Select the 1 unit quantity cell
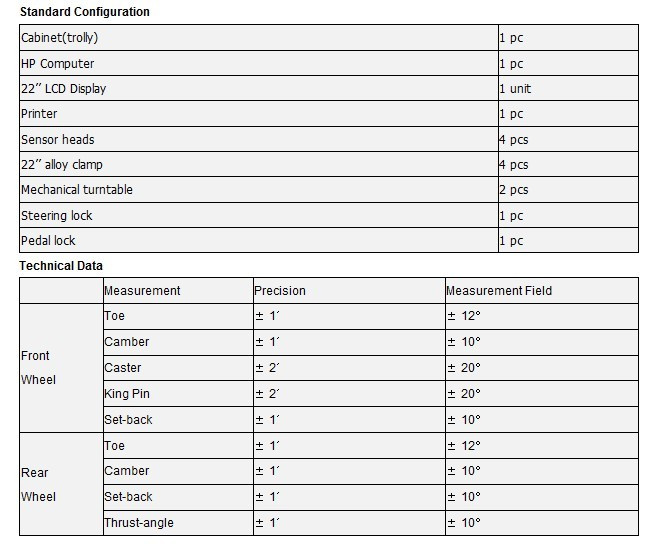The image size is (656, 547). click(569, 88)
